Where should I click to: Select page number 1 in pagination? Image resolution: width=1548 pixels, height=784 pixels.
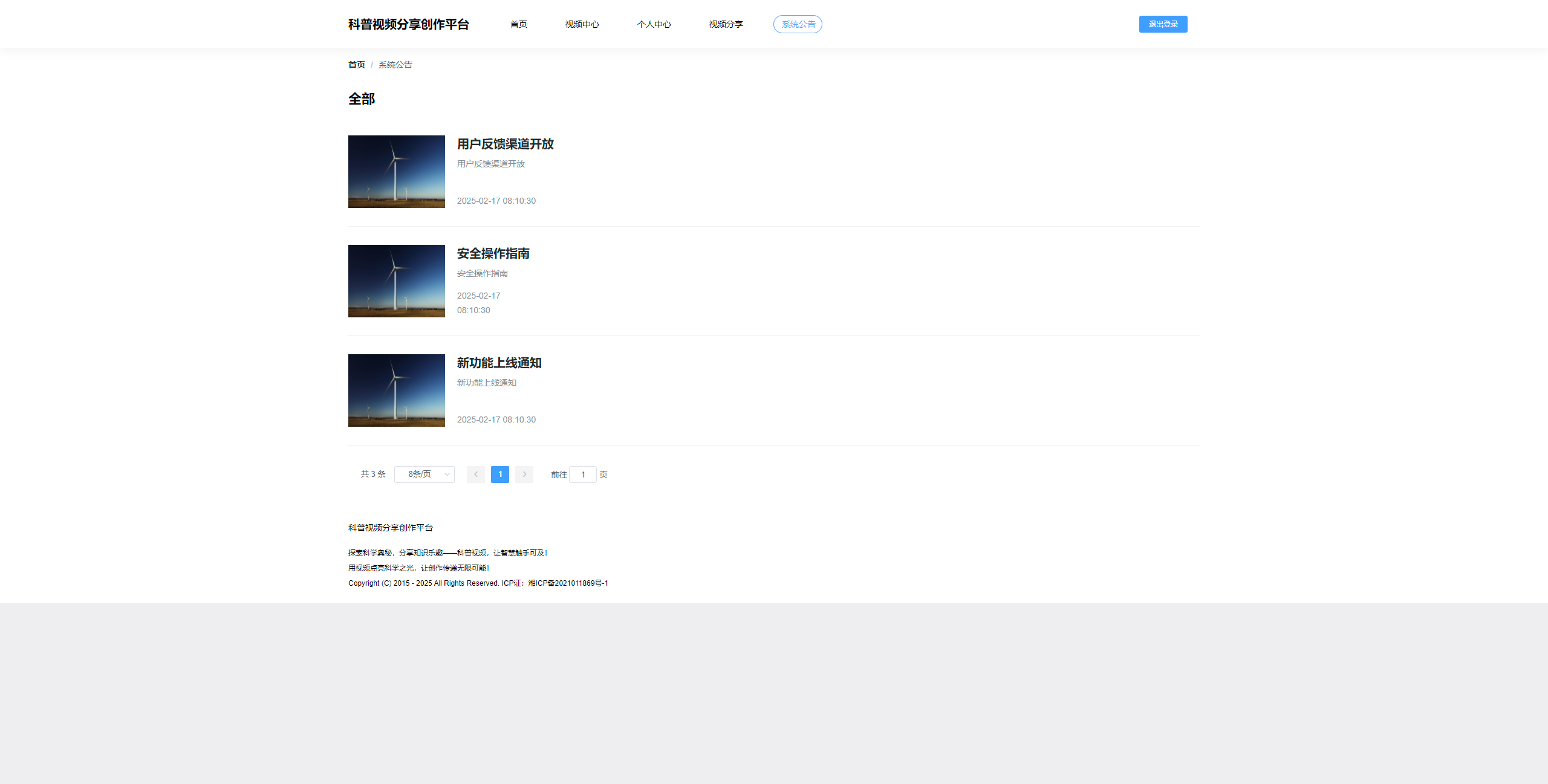(x=500, y=475)
